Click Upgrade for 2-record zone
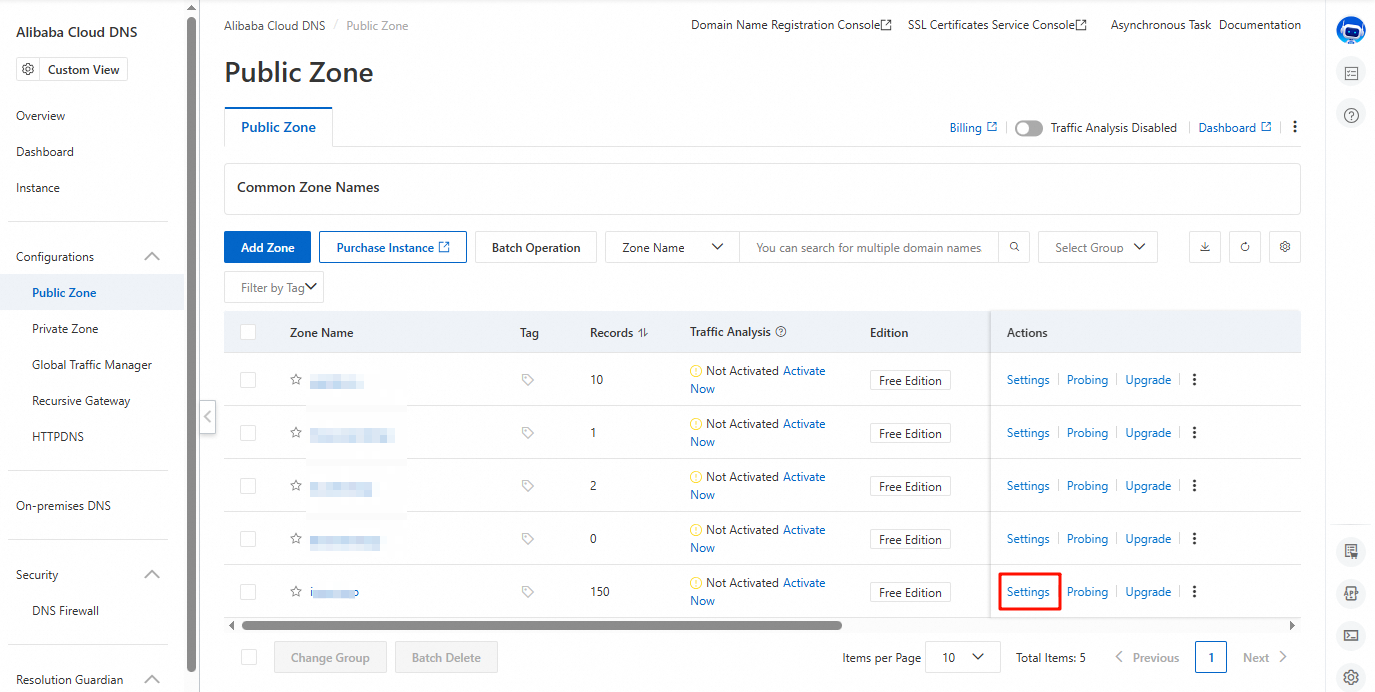The width and height of the screenshot is (1375, 692). pos(1148,486)
